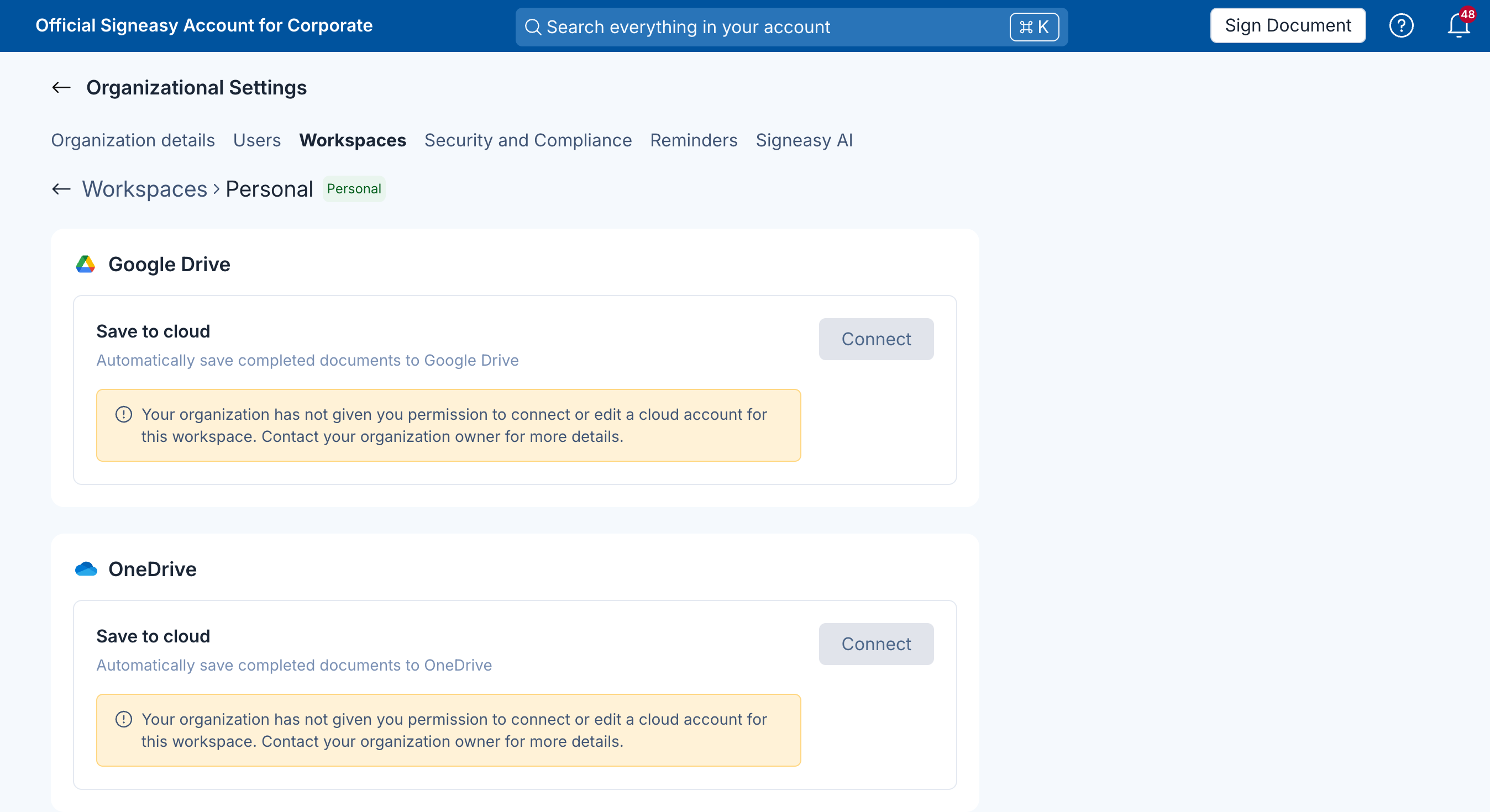This screenshot has height=812, width=1490.
Task: Click the green Personal workspace tag
Action: (354, 189)
